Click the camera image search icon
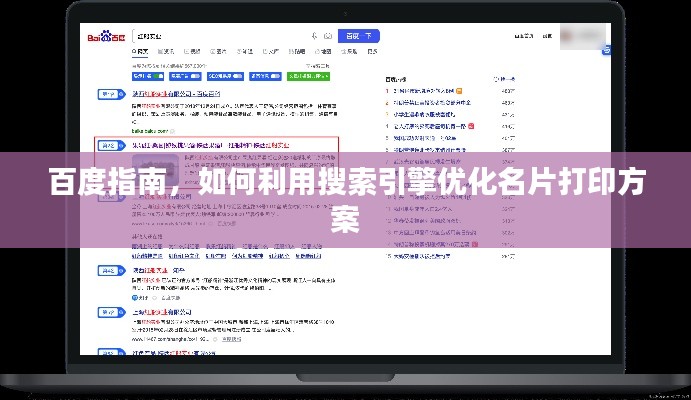The width and height of the screenshot is (691, 400). tap(328, 36)
